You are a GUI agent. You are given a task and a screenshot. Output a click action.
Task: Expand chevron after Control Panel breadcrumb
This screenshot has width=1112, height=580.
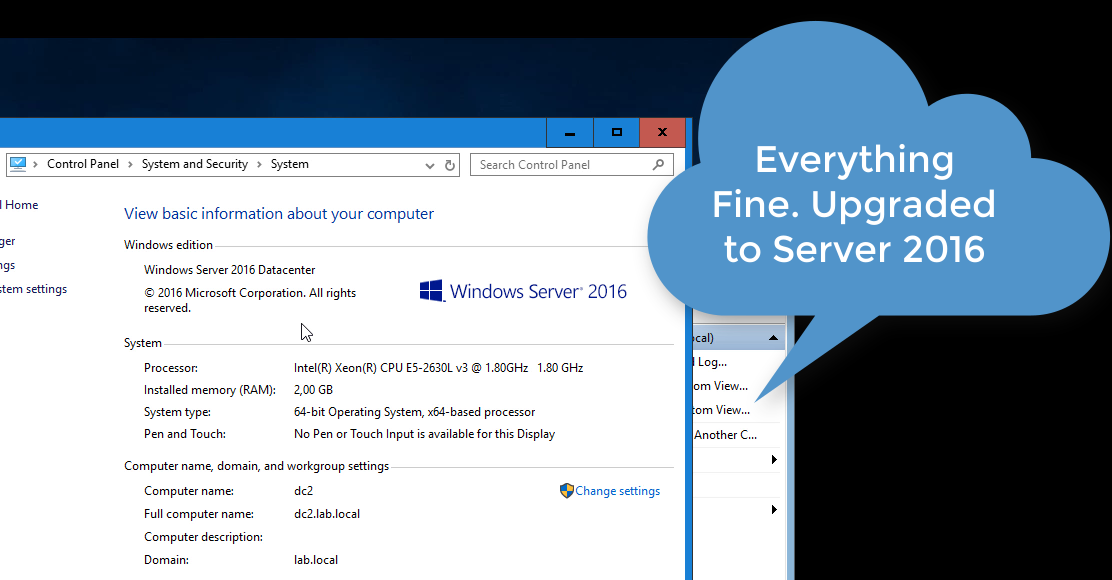(x=130, y=164)
